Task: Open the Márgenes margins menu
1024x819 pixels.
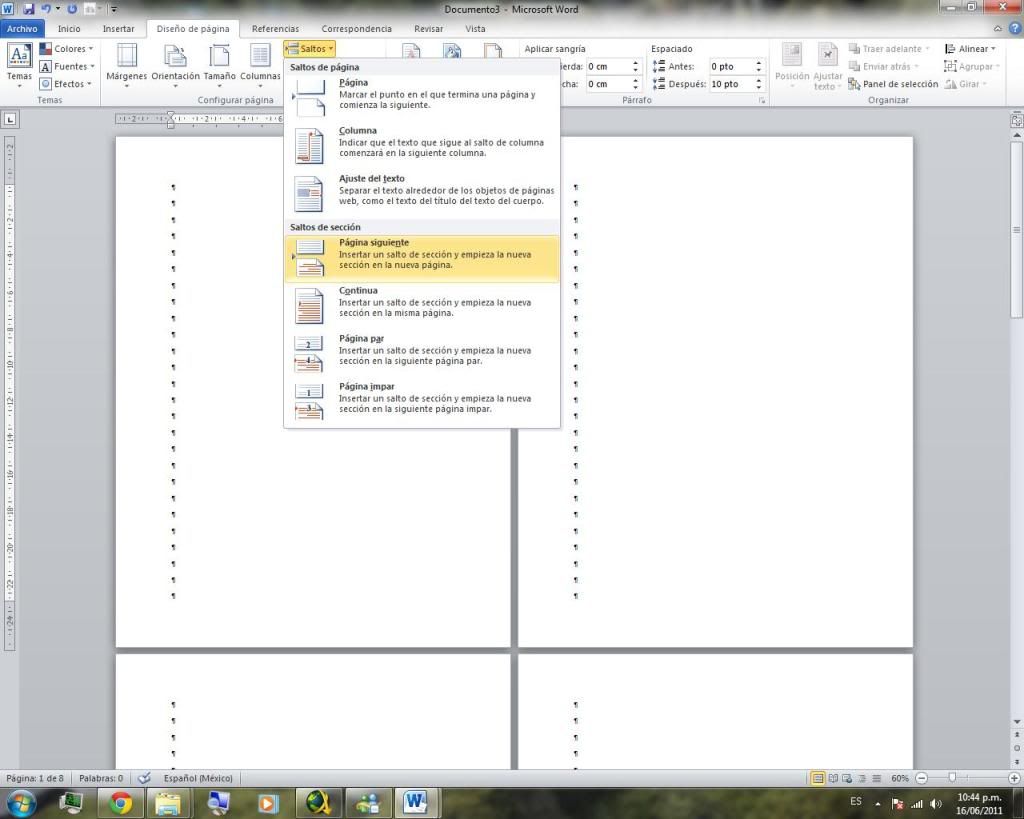Action: click(127, 65)
